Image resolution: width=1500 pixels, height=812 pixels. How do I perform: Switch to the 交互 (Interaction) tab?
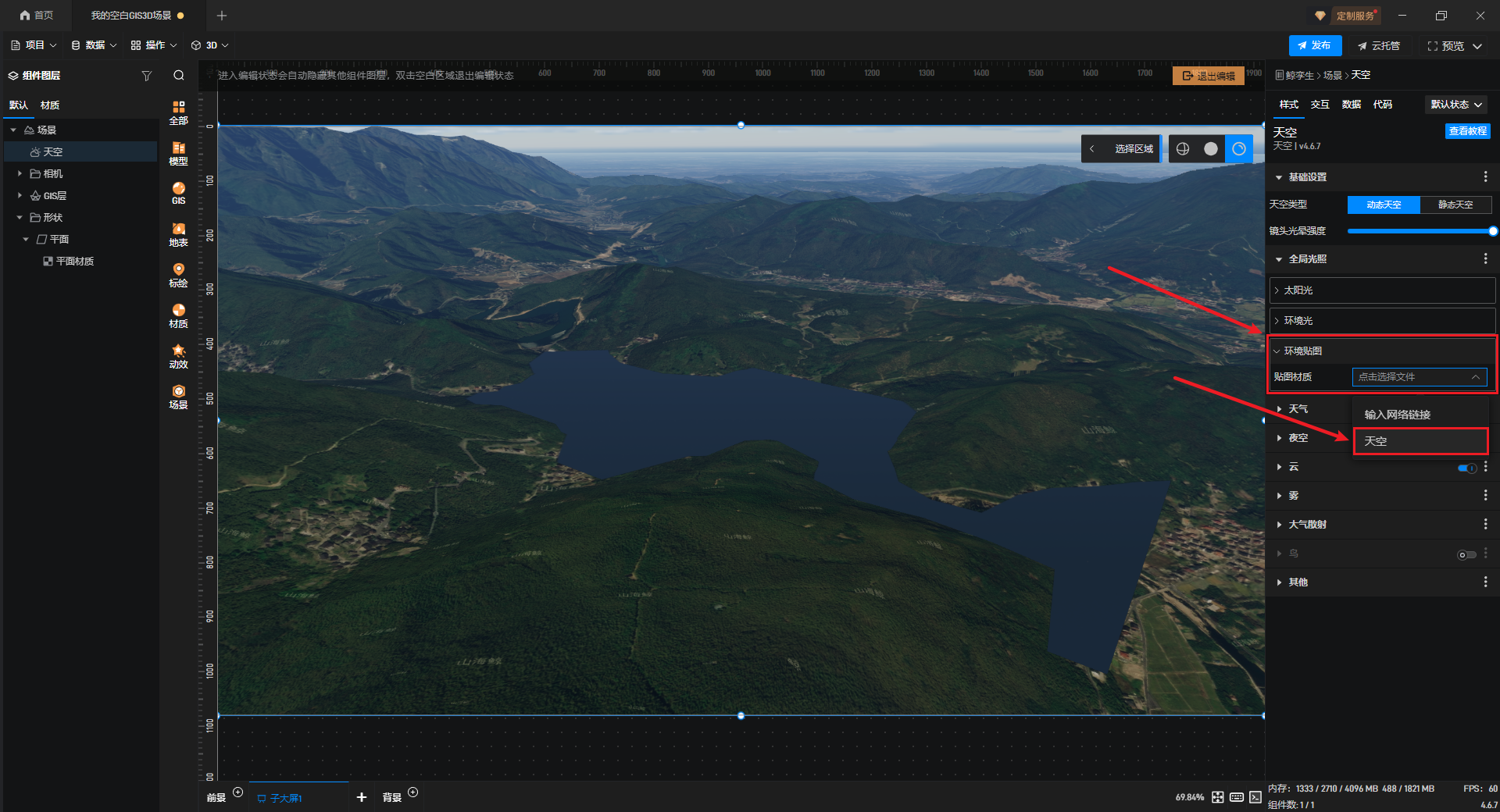click(1320, 105)
